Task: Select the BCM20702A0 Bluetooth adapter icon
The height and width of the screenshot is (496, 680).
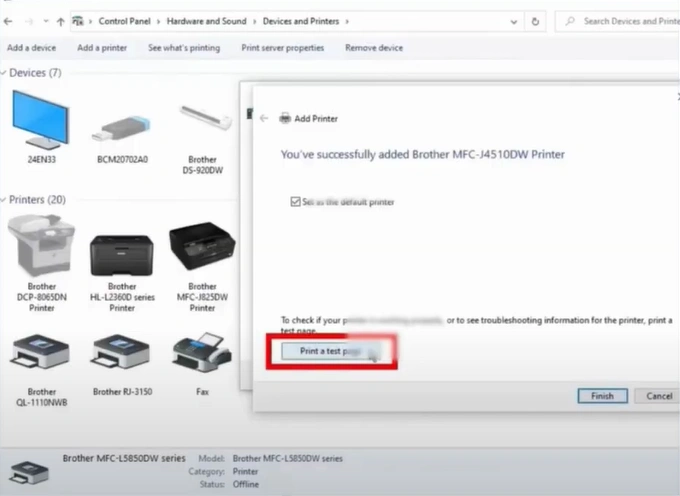Action: [x=122, y=126]
